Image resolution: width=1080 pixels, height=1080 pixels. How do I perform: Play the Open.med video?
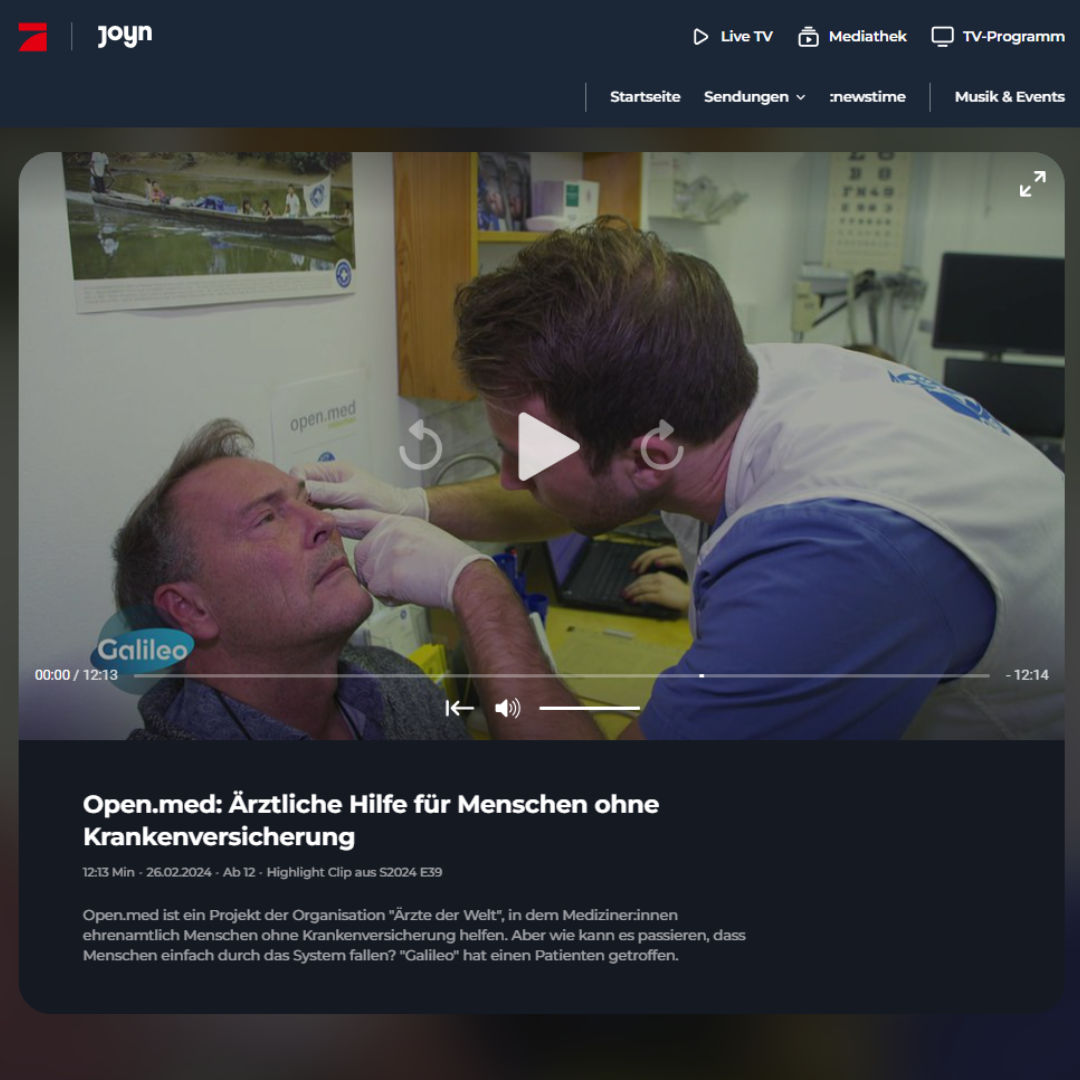pyautogui.click(x=546, y=446)
